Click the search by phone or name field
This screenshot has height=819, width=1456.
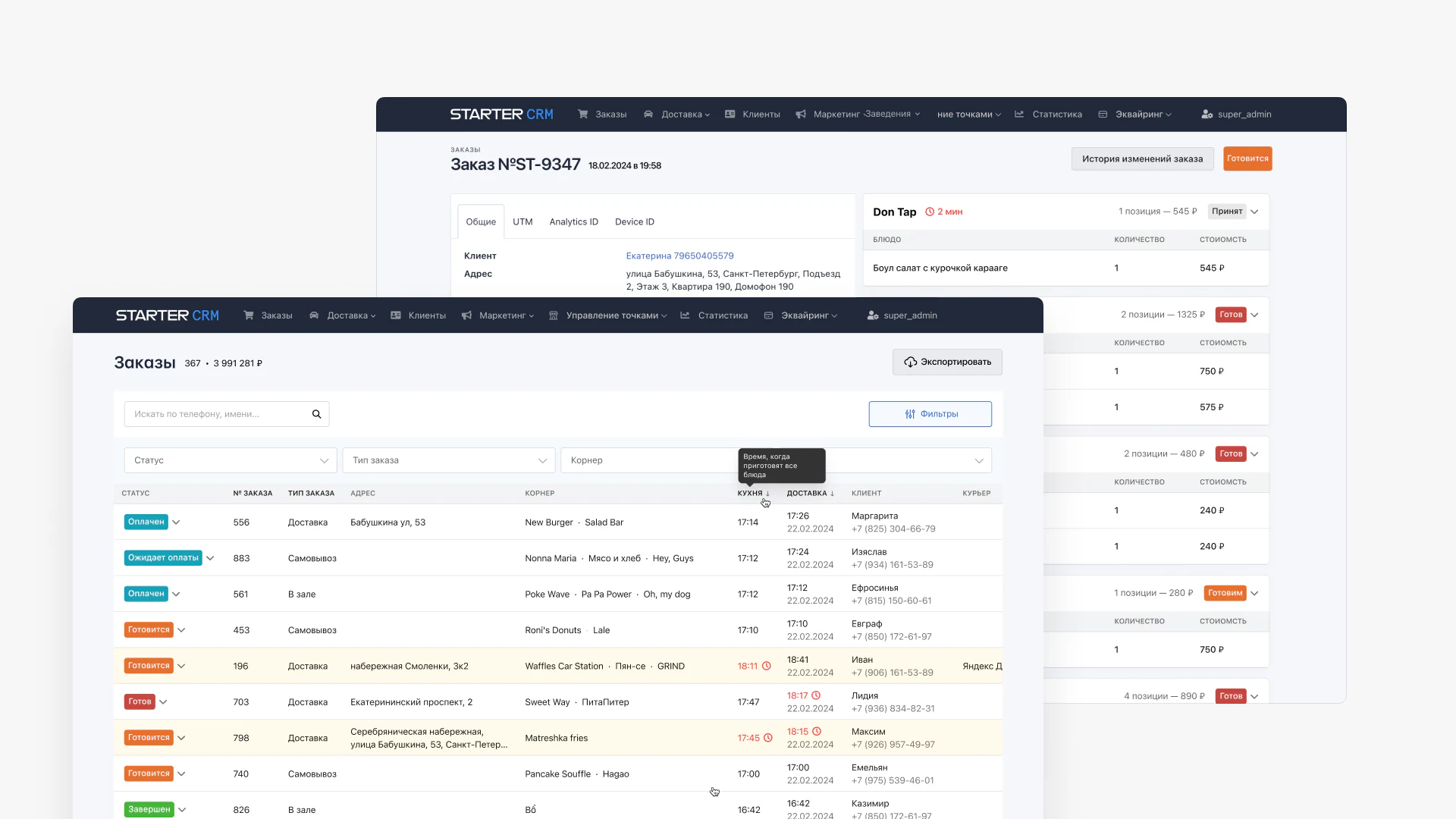click(x=227, y=414)
